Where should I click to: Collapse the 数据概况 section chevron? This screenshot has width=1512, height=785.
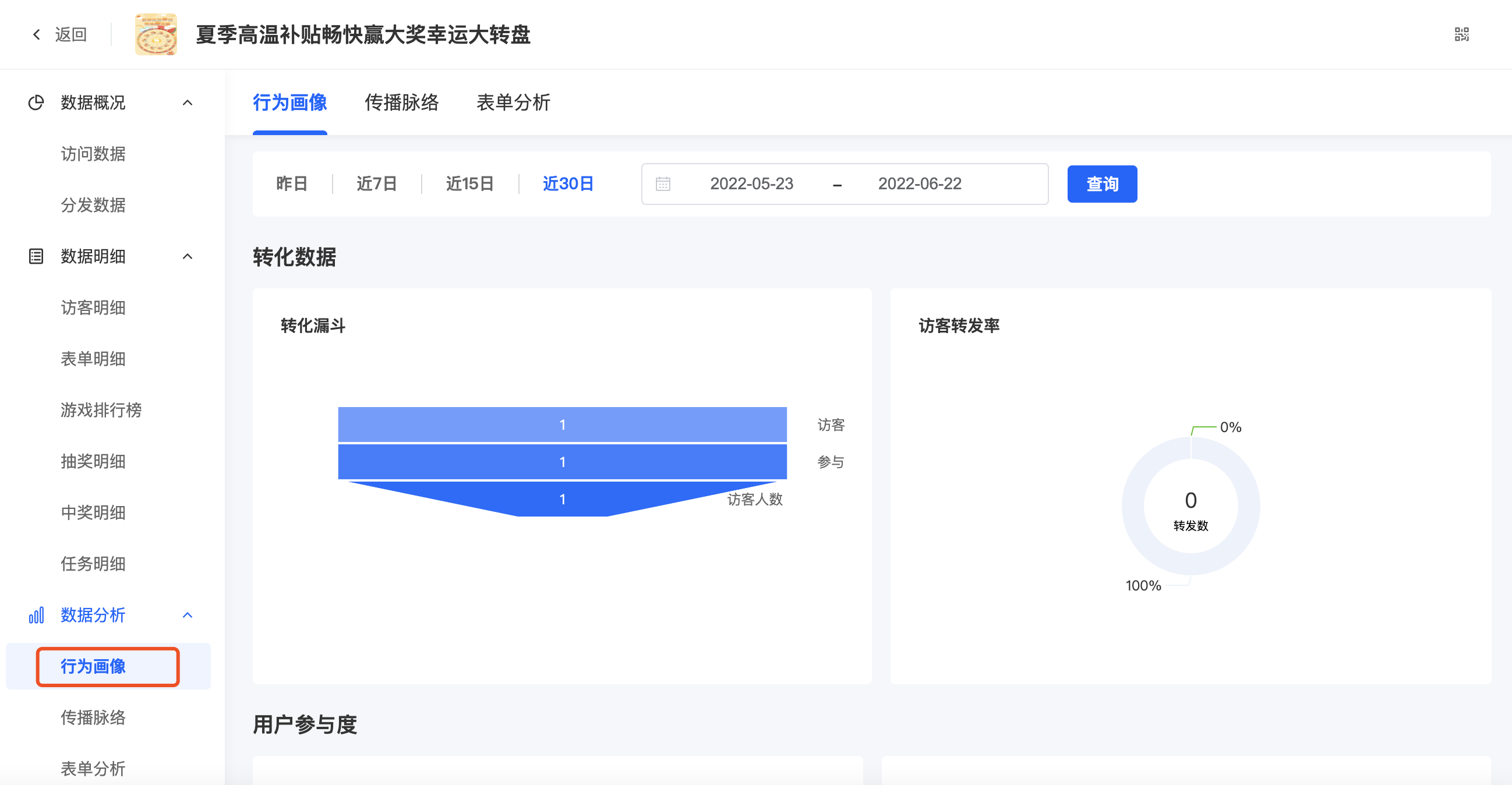point(188,102)
